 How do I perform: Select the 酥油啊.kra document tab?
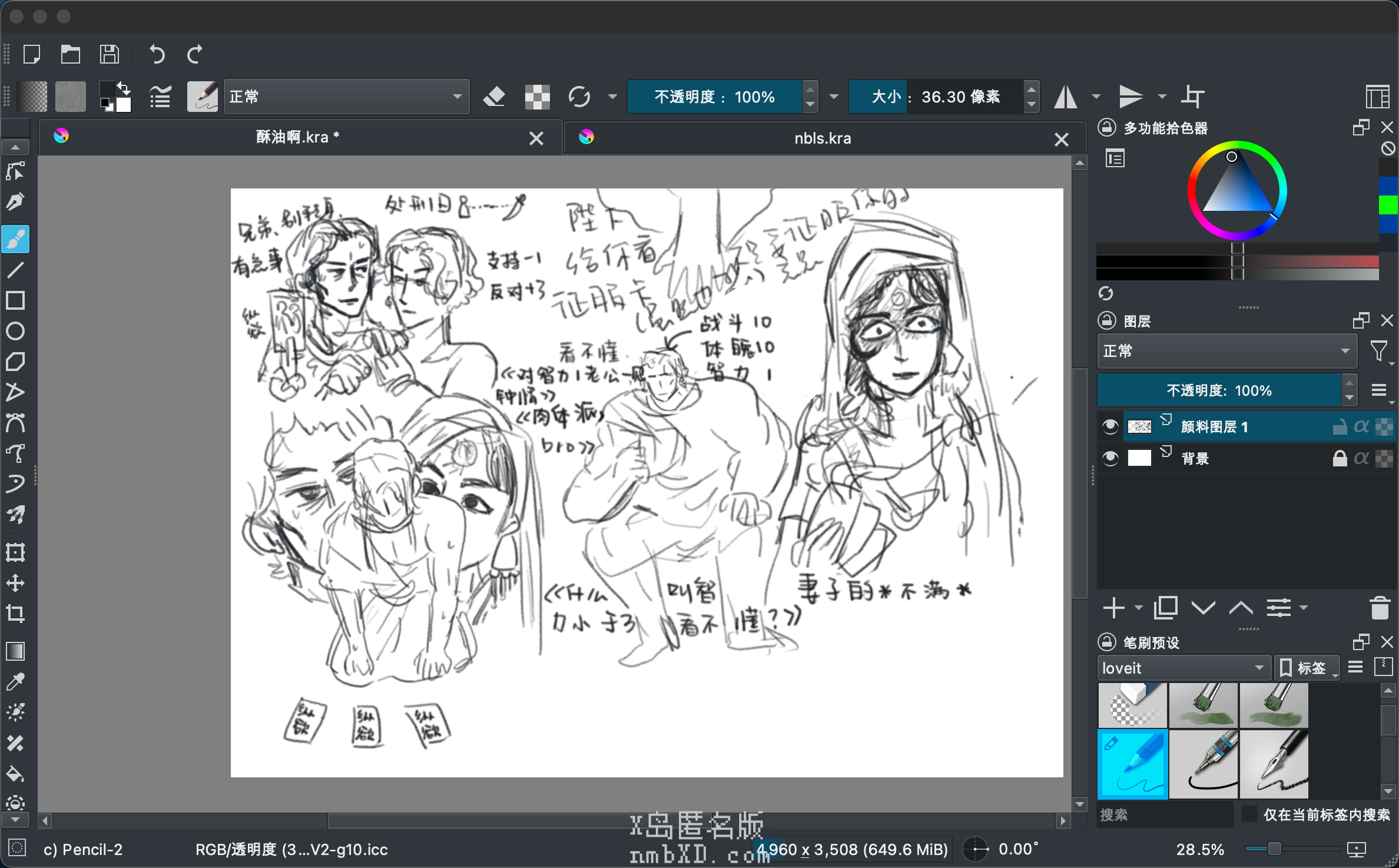tap(297, 137)
